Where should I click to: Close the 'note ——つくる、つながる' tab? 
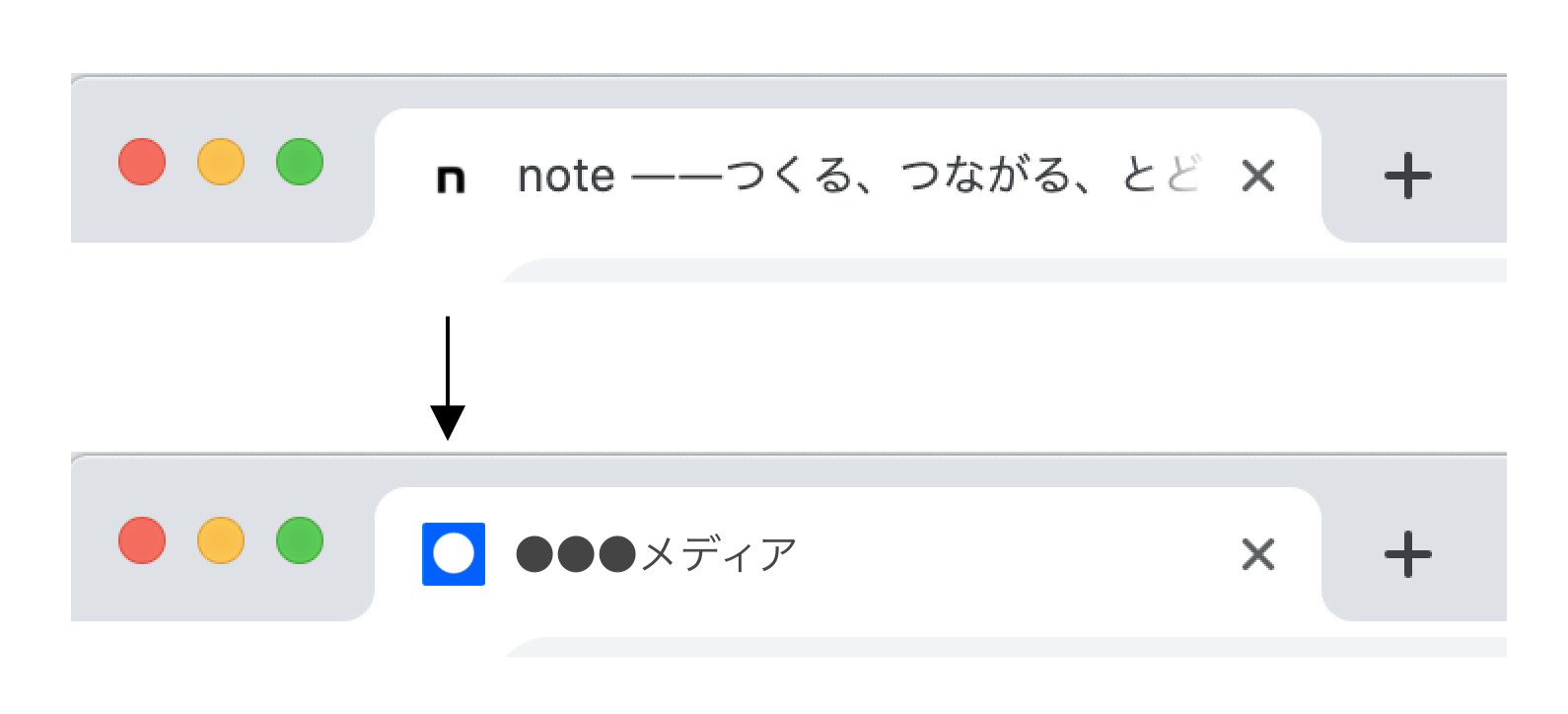(x=1258, y=177)
